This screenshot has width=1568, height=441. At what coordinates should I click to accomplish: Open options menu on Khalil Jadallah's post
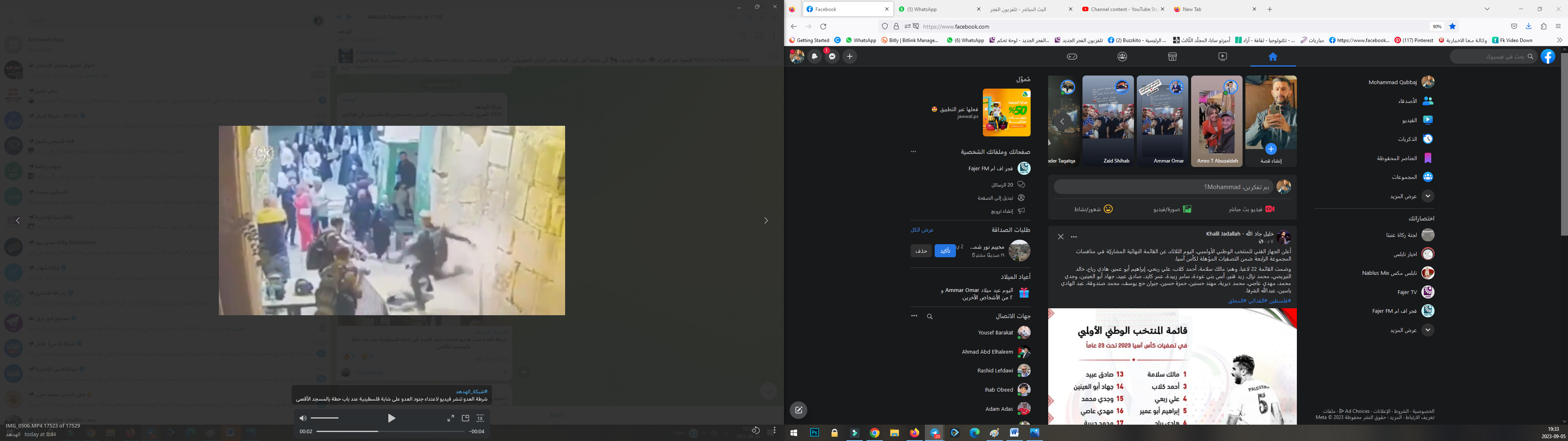1074,236
